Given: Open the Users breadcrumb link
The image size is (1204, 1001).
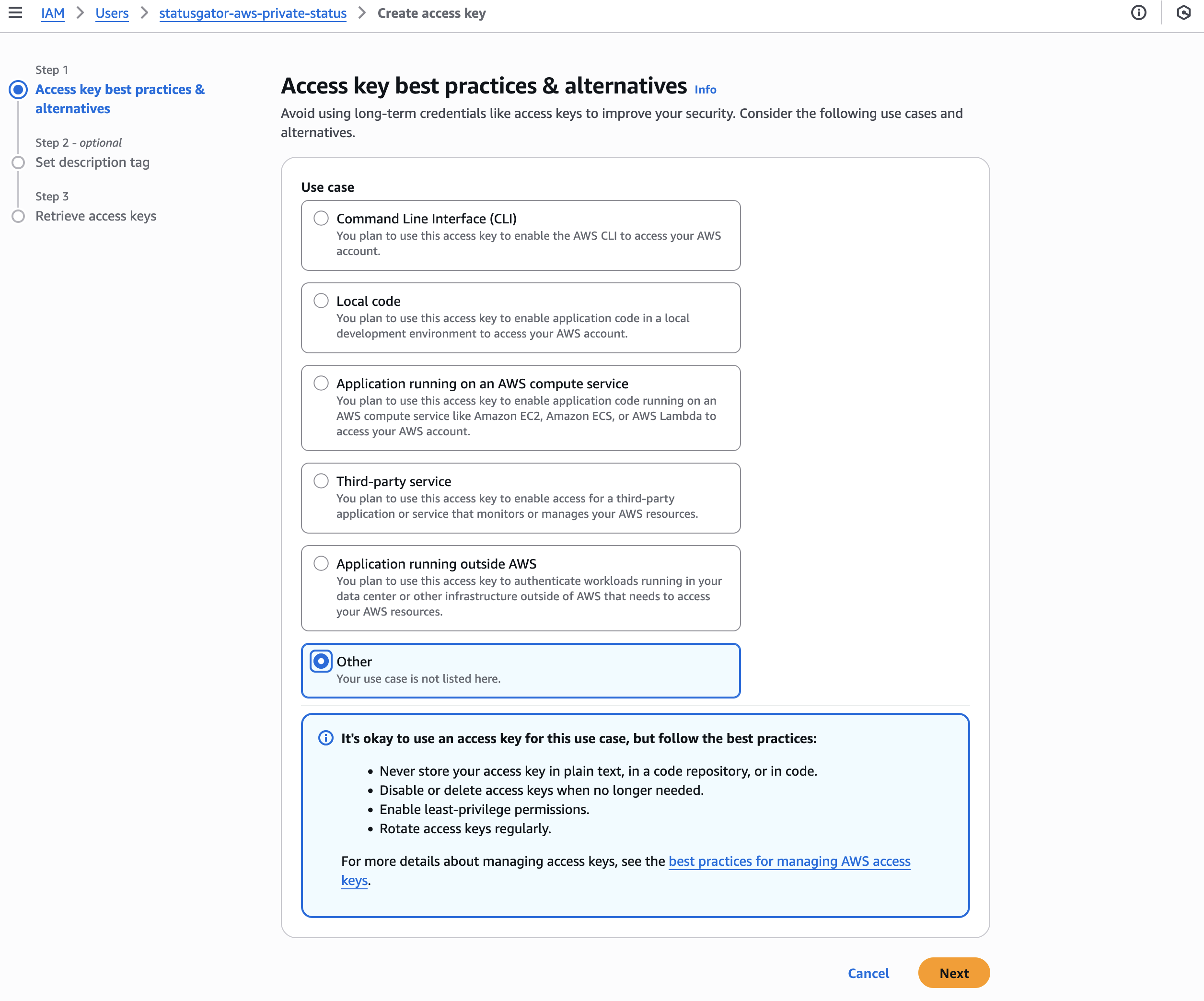Looking at the screenshot, I should [x=112, y=13].
